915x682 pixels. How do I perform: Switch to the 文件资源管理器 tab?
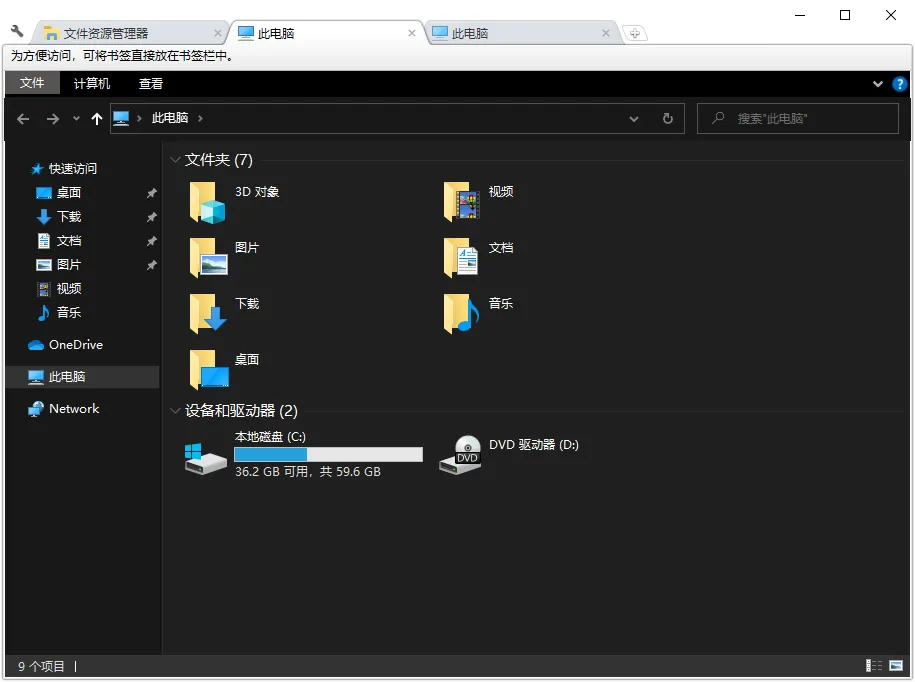[x=128, y=33]
